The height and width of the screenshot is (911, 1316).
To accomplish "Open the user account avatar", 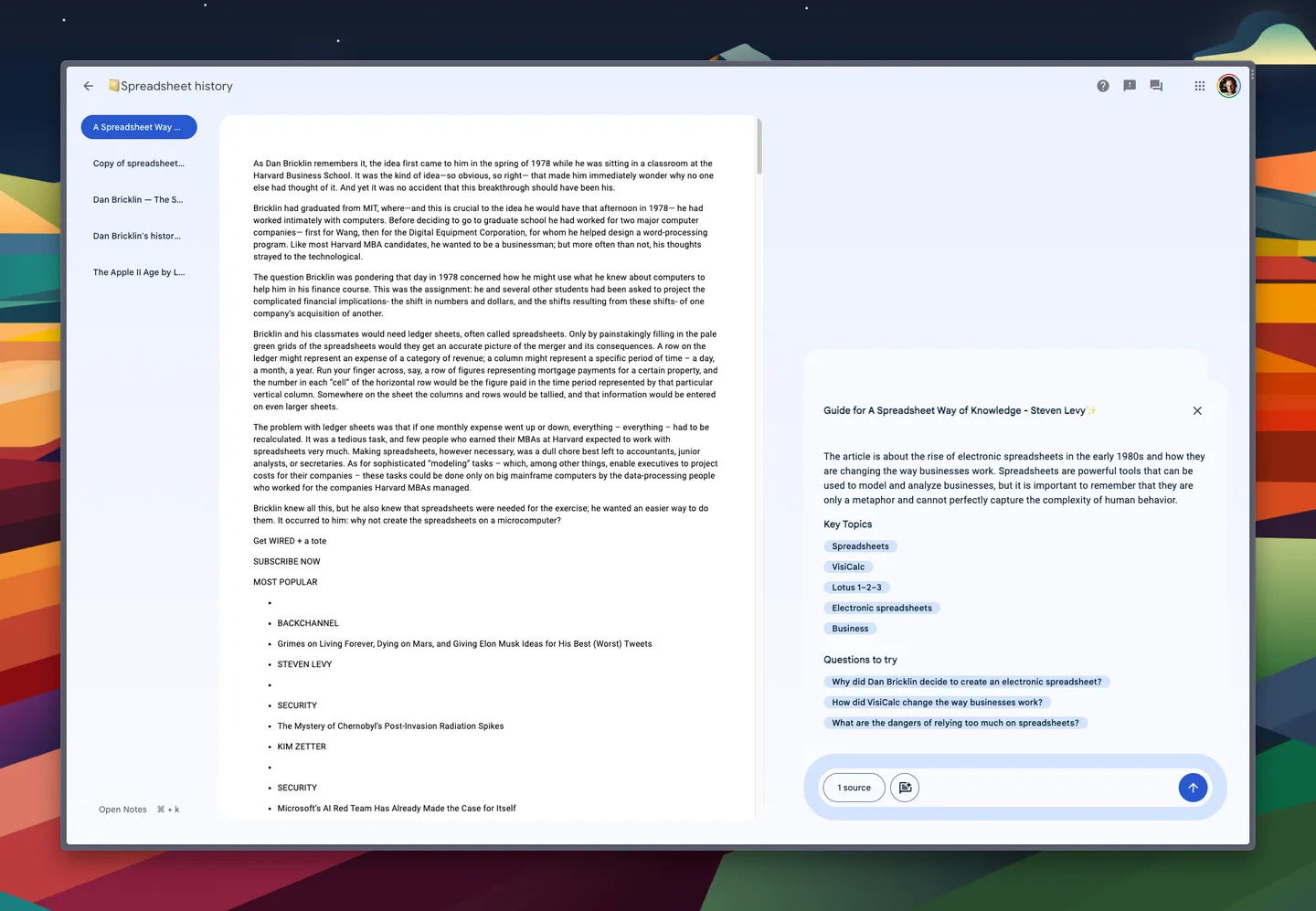I will click(x=1228, y=86).
